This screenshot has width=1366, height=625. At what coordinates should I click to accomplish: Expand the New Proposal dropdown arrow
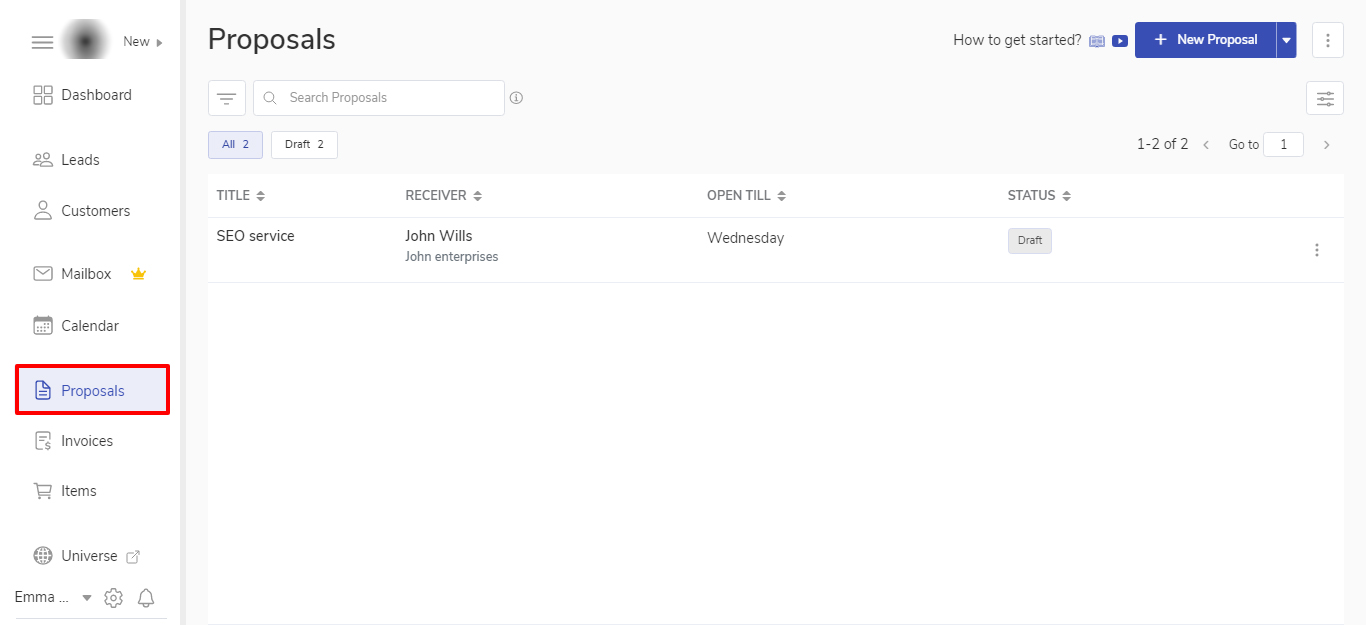click(1286, 40)
